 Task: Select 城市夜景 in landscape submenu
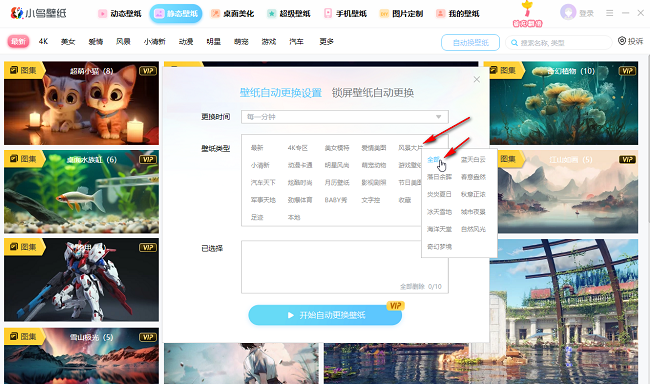pos(473,212)
